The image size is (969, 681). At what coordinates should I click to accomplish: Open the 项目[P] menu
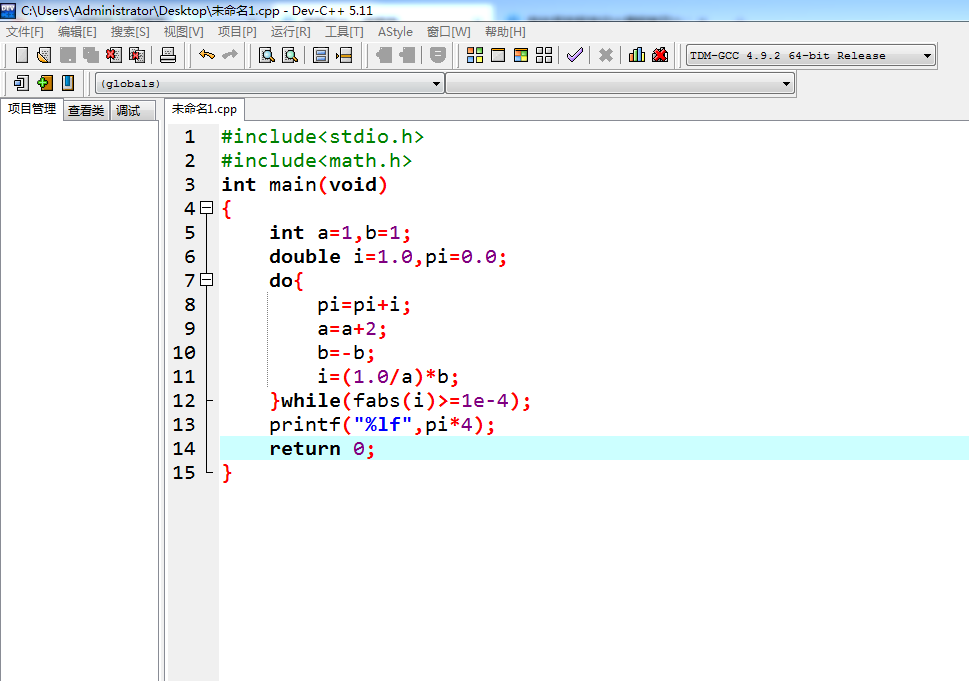click(x=237, y=32)
